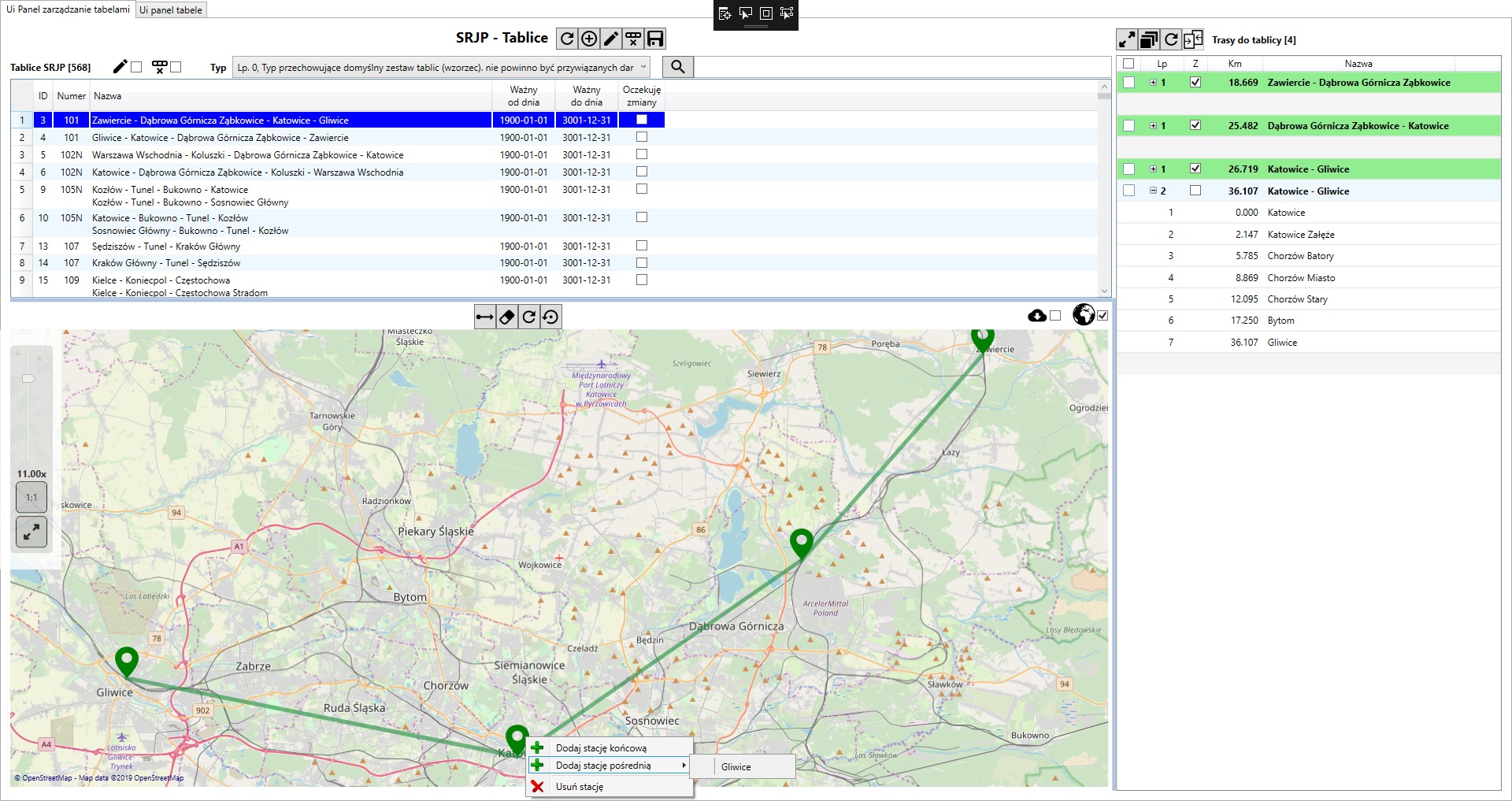The width and height of the screenshot is (1512, 801).
Task: Select 'Gliwice' in the submenu
Action: click(x=736, y=767)
